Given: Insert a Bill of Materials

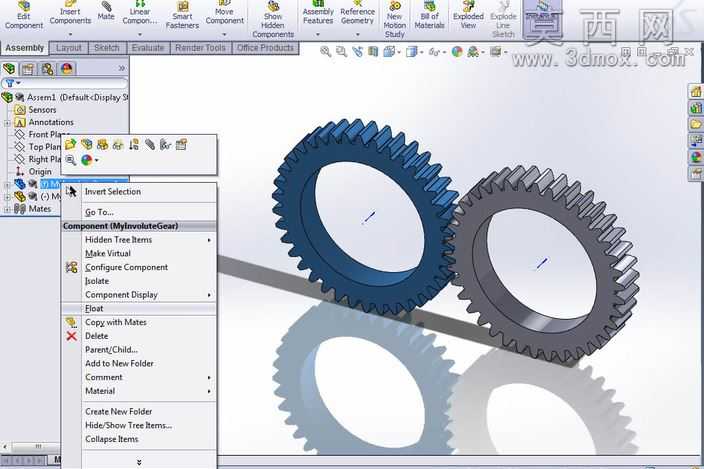Looking at the screenshot, I should (x=429, y=15).
